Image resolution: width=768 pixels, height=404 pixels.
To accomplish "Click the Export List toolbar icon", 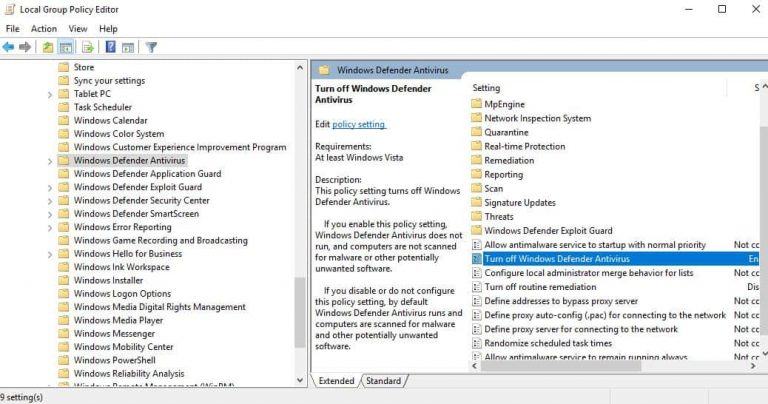I will (88, 47).
